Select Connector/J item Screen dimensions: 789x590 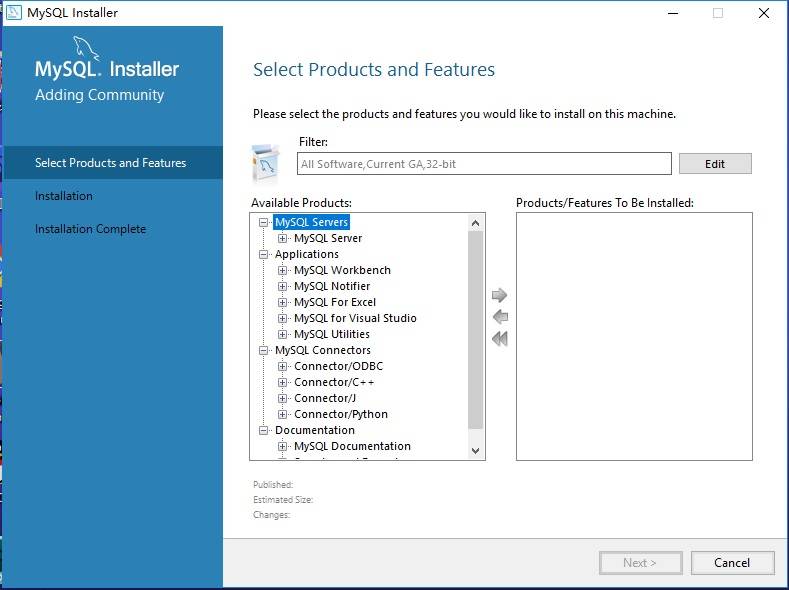click(325, 399)
